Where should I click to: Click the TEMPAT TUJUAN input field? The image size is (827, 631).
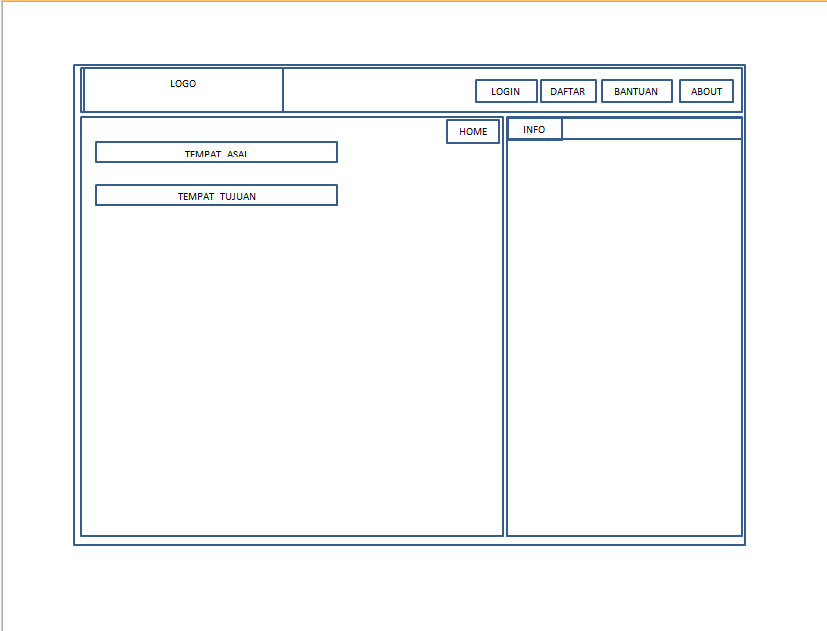pos(216,195)
